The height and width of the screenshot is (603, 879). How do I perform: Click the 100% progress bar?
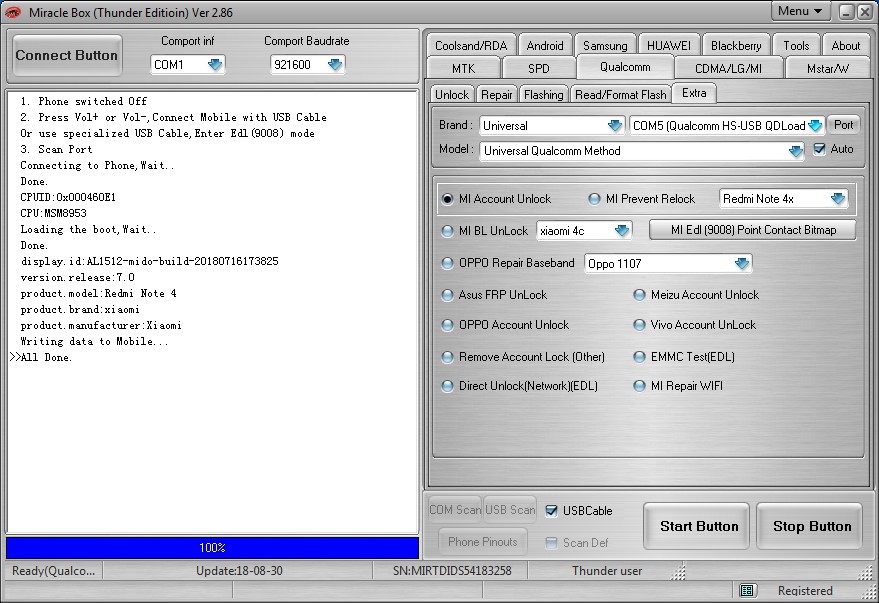coord(212,548)
